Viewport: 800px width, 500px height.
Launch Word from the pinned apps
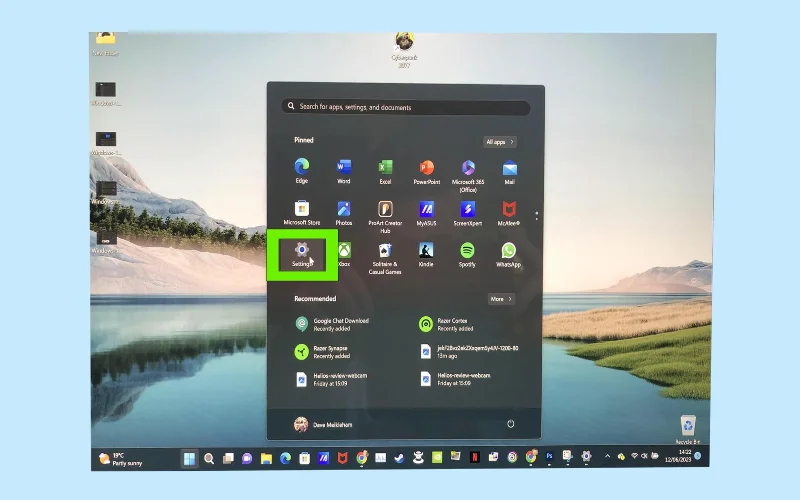click(343, 171)
